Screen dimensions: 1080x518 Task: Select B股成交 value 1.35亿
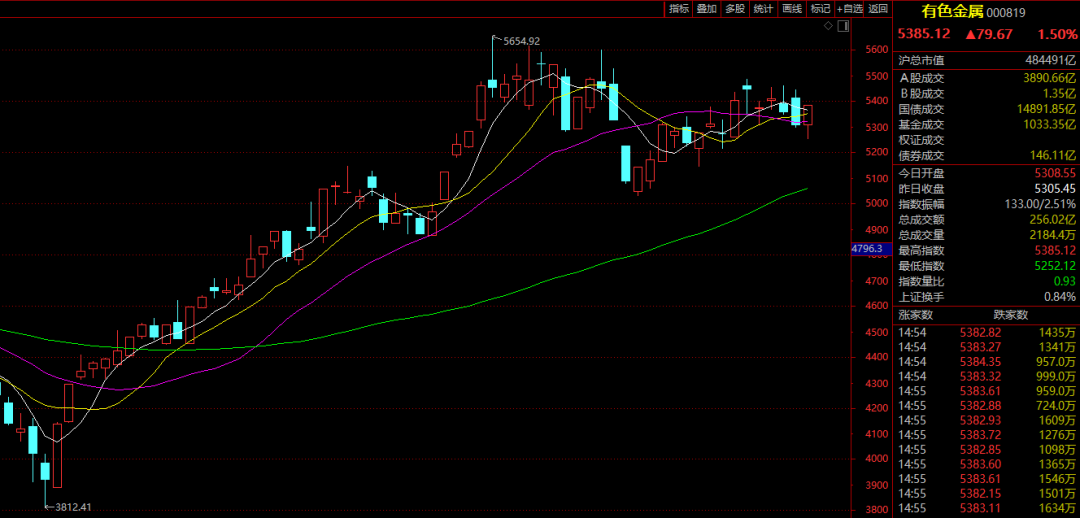[x=1058, y=93]
